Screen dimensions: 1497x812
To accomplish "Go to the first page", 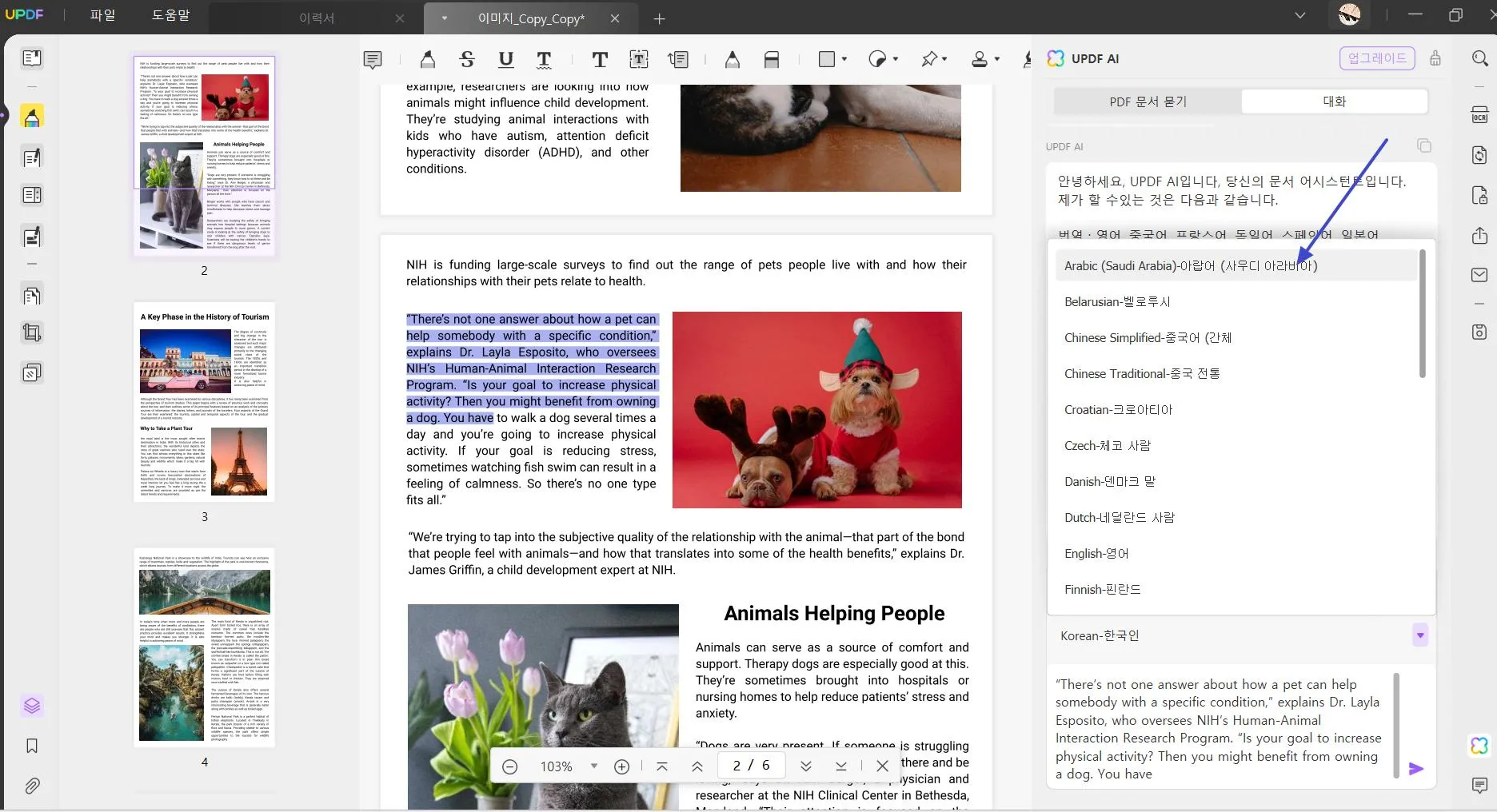I will (662, 766).
